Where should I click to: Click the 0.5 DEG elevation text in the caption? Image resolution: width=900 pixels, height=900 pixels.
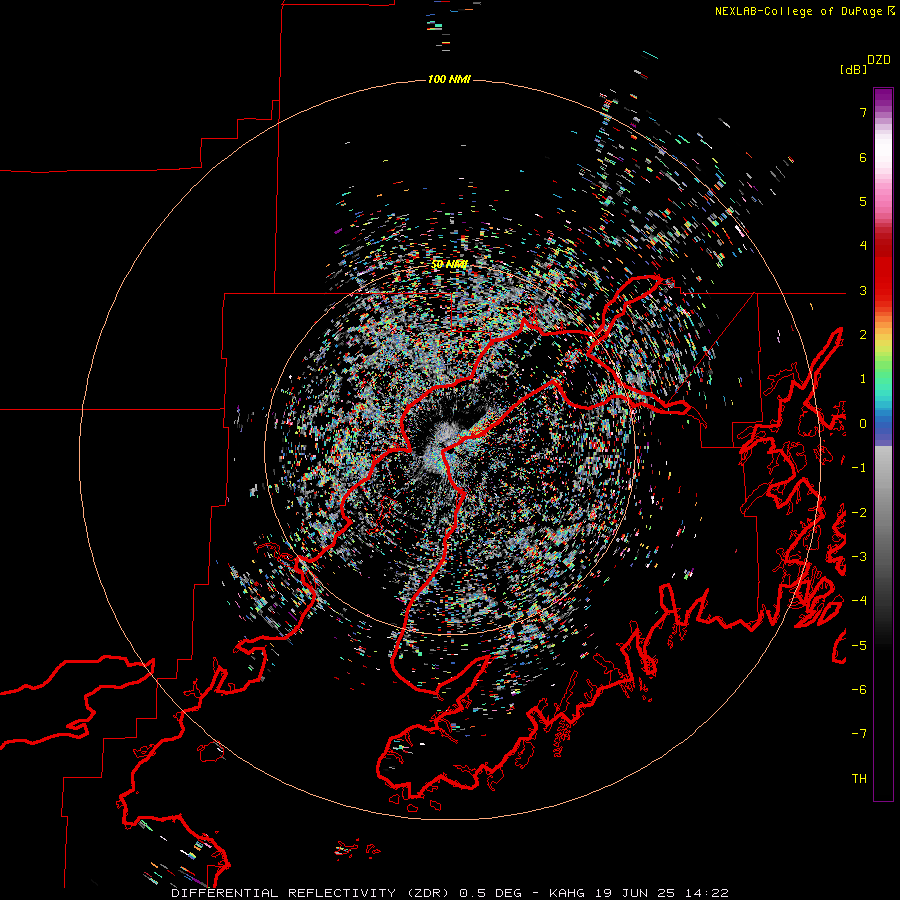click(x=491, y=893)
